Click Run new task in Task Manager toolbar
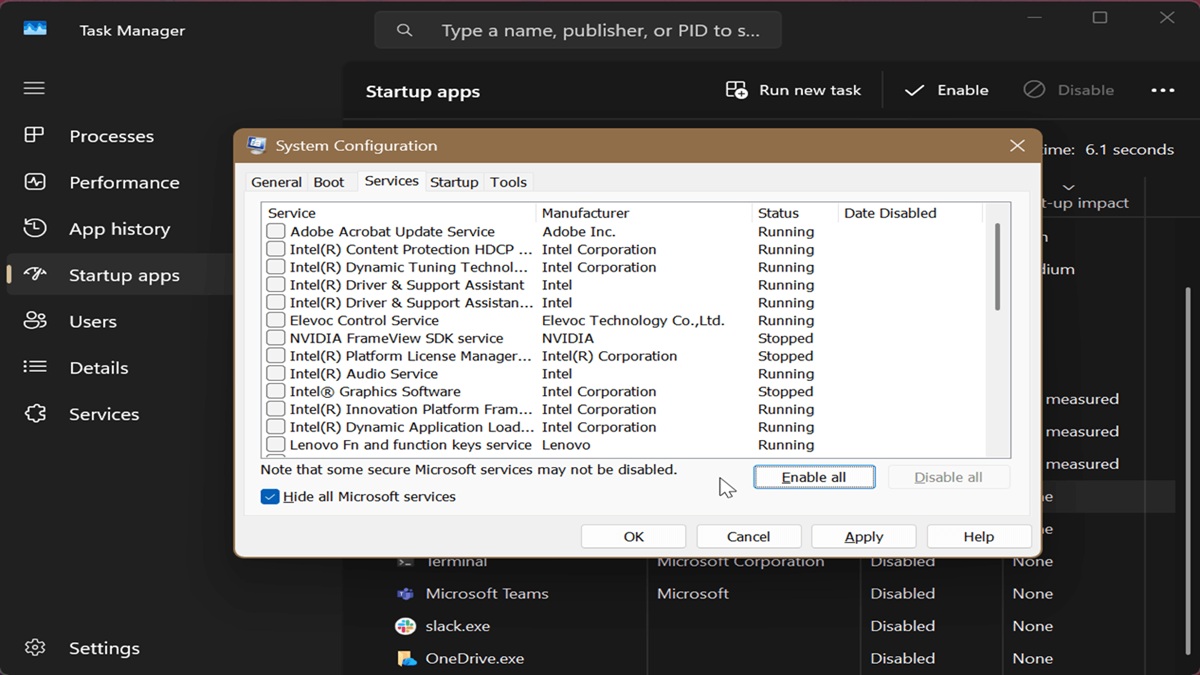Viewport: 1200px width, 675px height. [x=793, y=90]
